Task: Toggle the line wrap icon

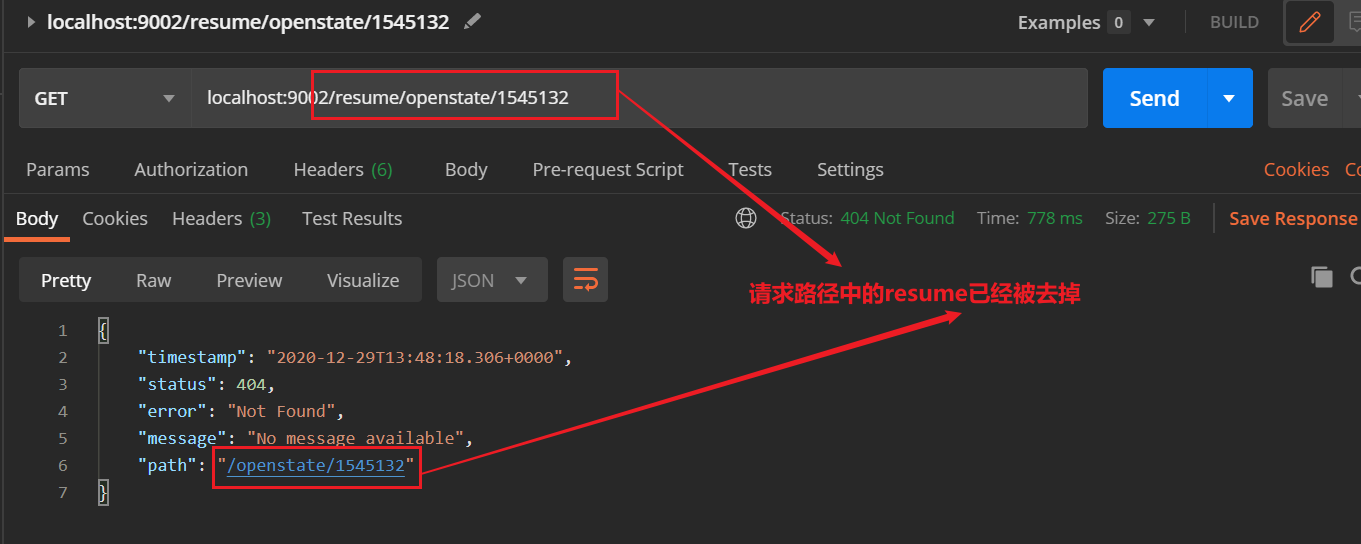Action: click(x=585, y=280)
